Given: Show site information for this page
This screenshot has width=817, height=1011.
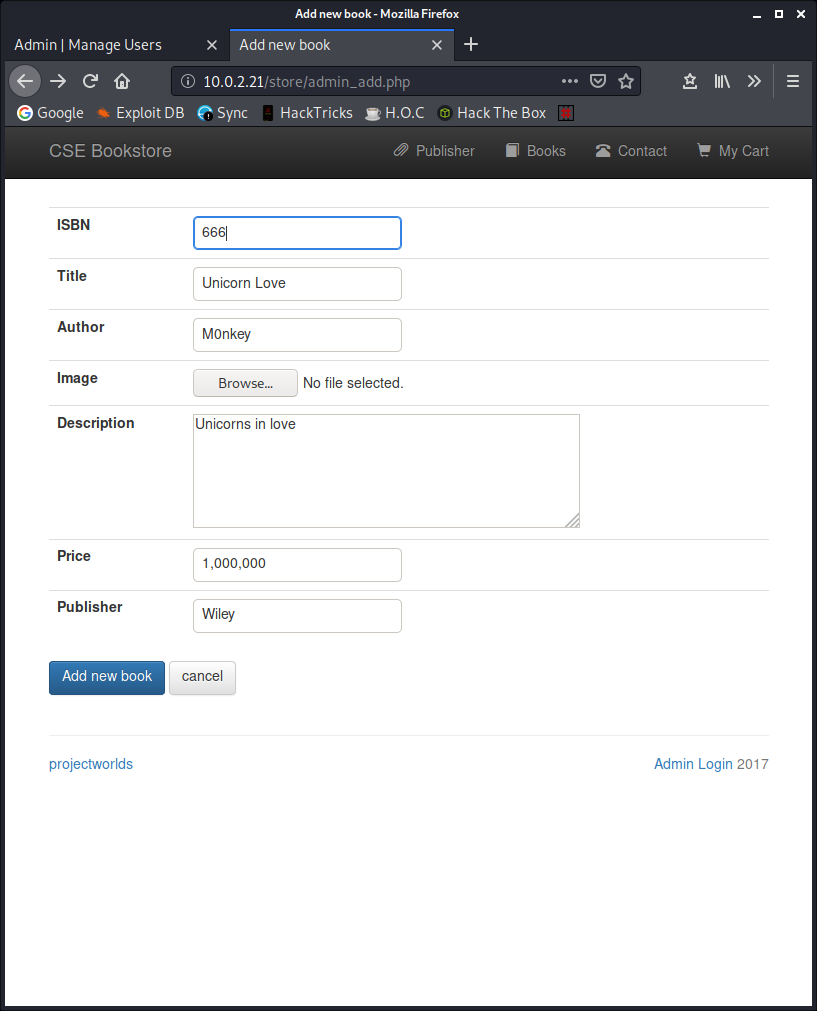Looking at the screenshot, I should [x=187, y=81].
